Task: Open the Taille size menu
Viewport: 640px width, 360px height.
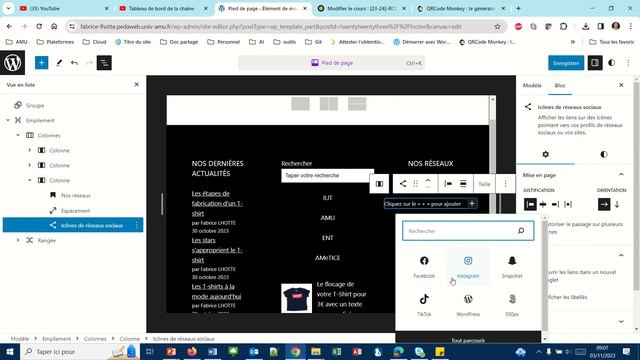Action: coord(484,184)
